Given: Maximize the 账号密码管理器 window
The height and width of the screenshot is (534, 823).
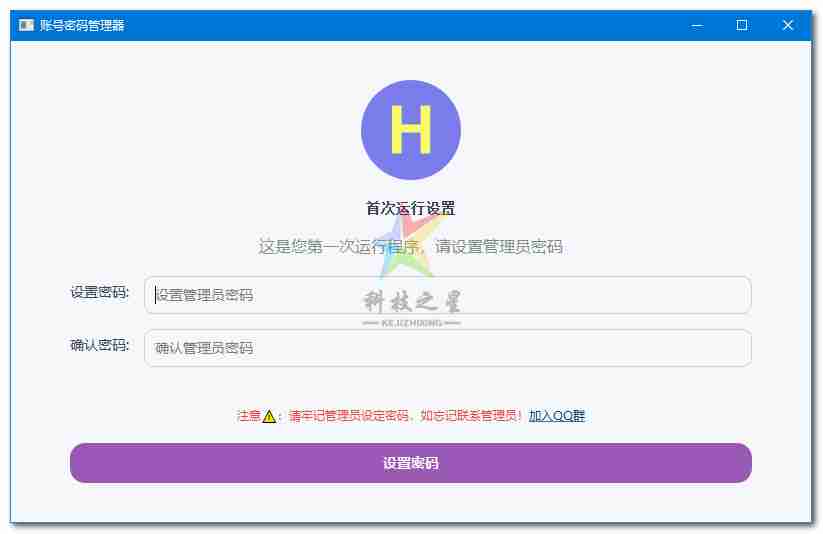Looking at the screenshot, I should [742, 25].
